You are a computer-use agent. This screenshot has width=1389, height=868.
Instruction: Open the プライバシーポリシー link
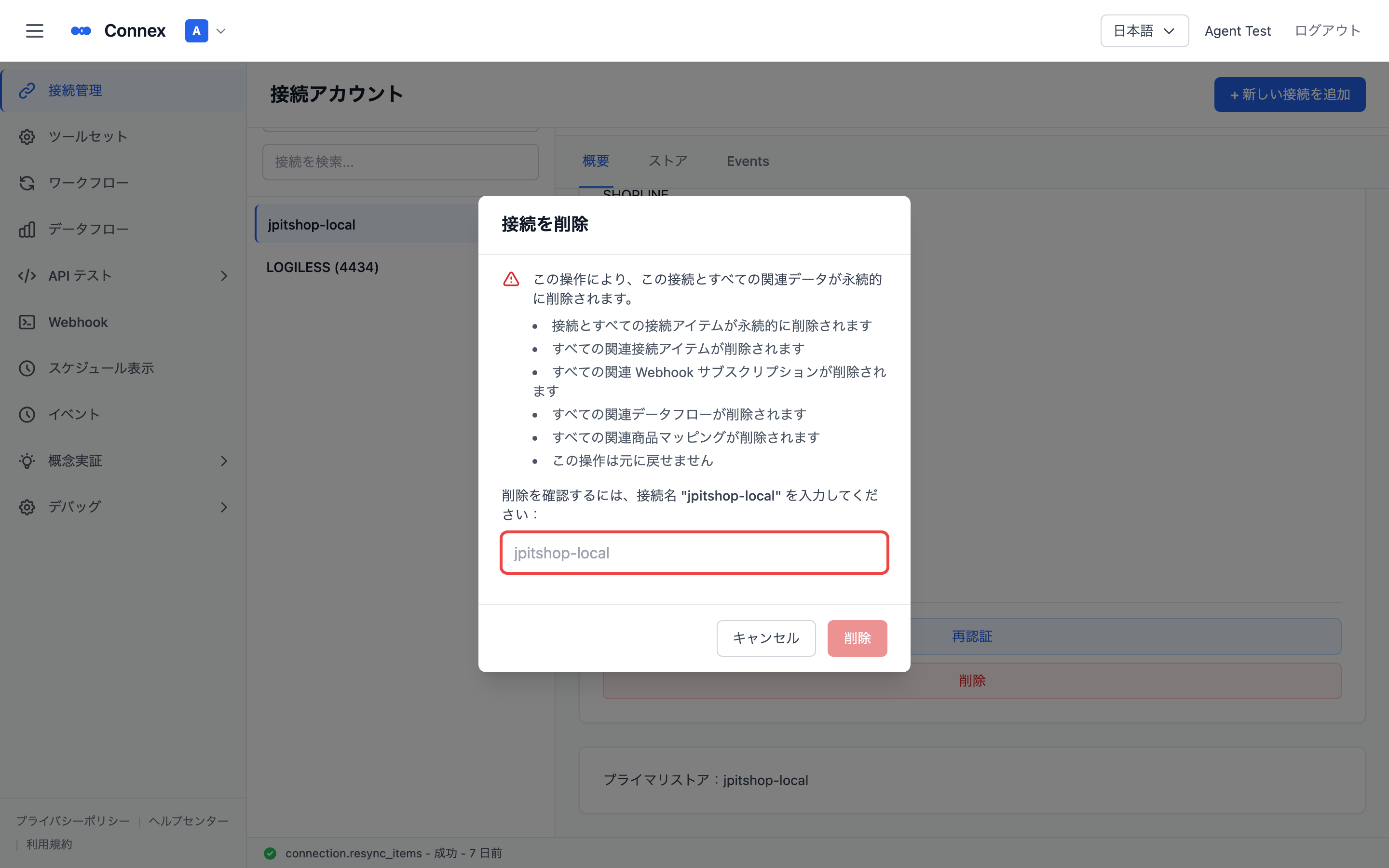pos(73,821)
